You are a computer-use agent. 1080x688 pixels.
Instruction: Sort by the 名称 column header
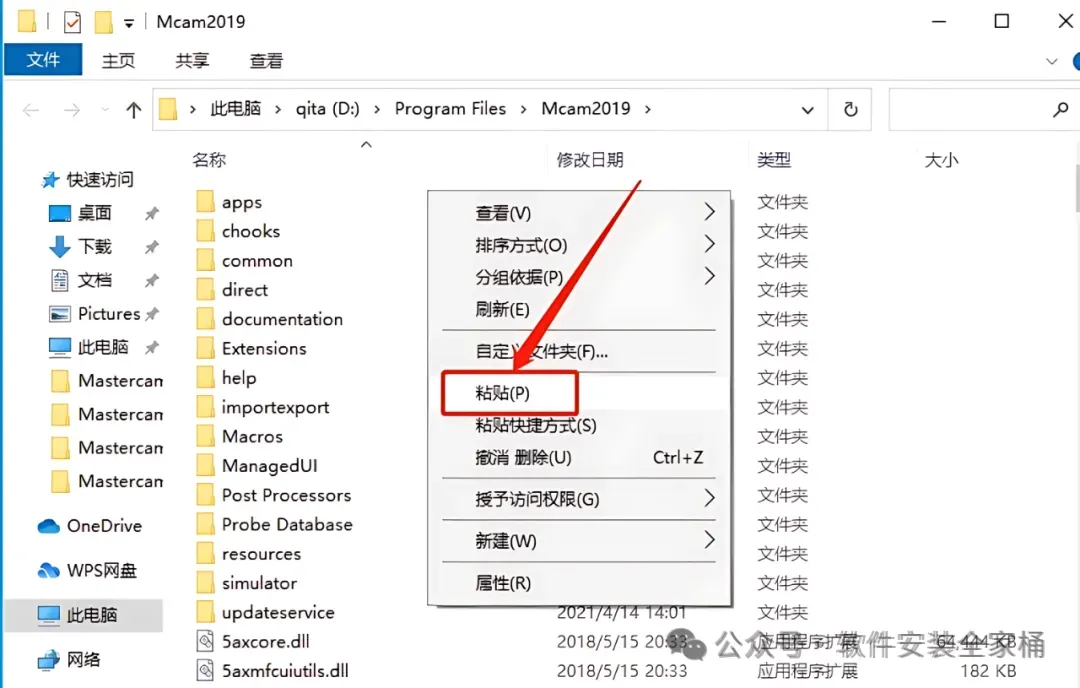tap(209, 160)
